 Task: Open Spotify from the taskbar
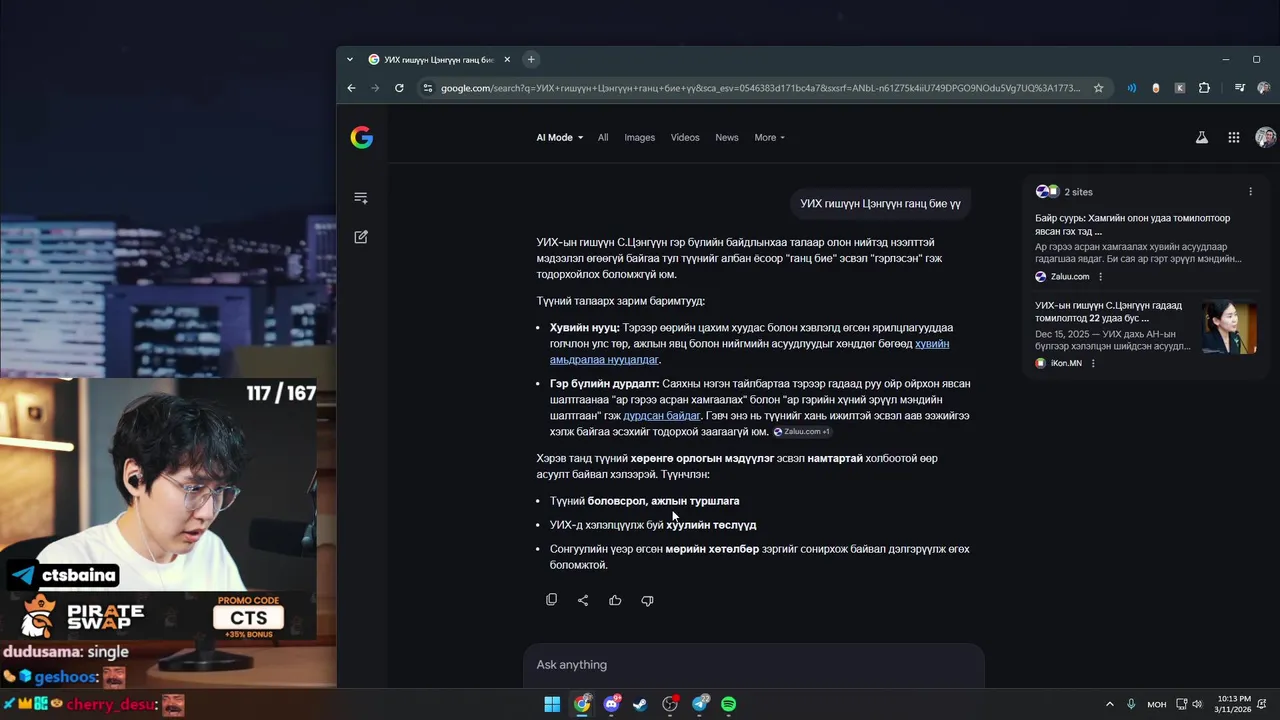pos(729,704)
